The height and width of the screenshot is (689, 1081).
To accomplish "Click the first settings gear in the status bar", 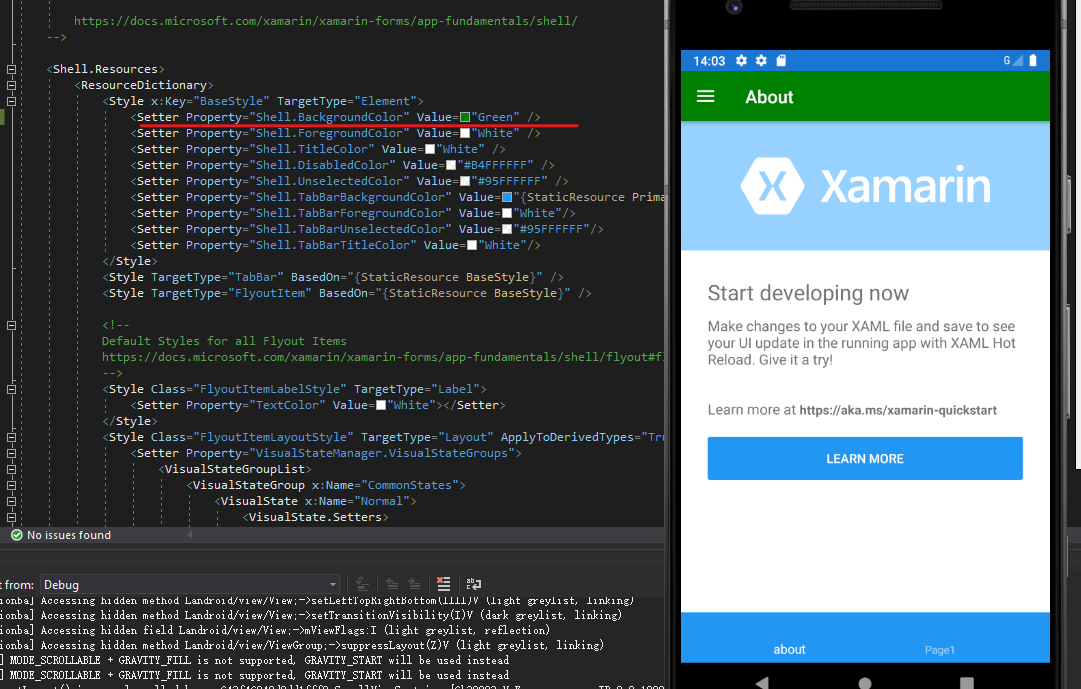I will [741, 61].
